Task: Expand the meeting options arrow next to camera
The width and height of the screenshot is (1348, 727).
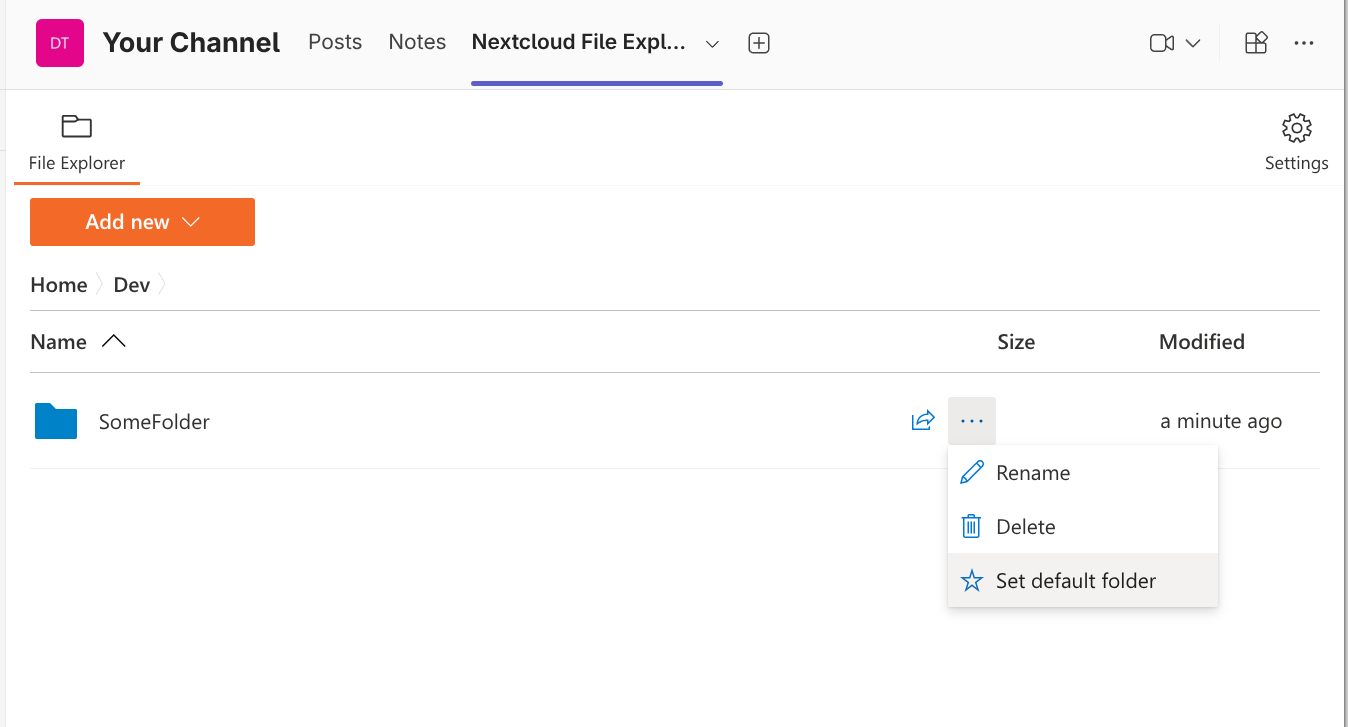Action: click(x=1193, y=44)
